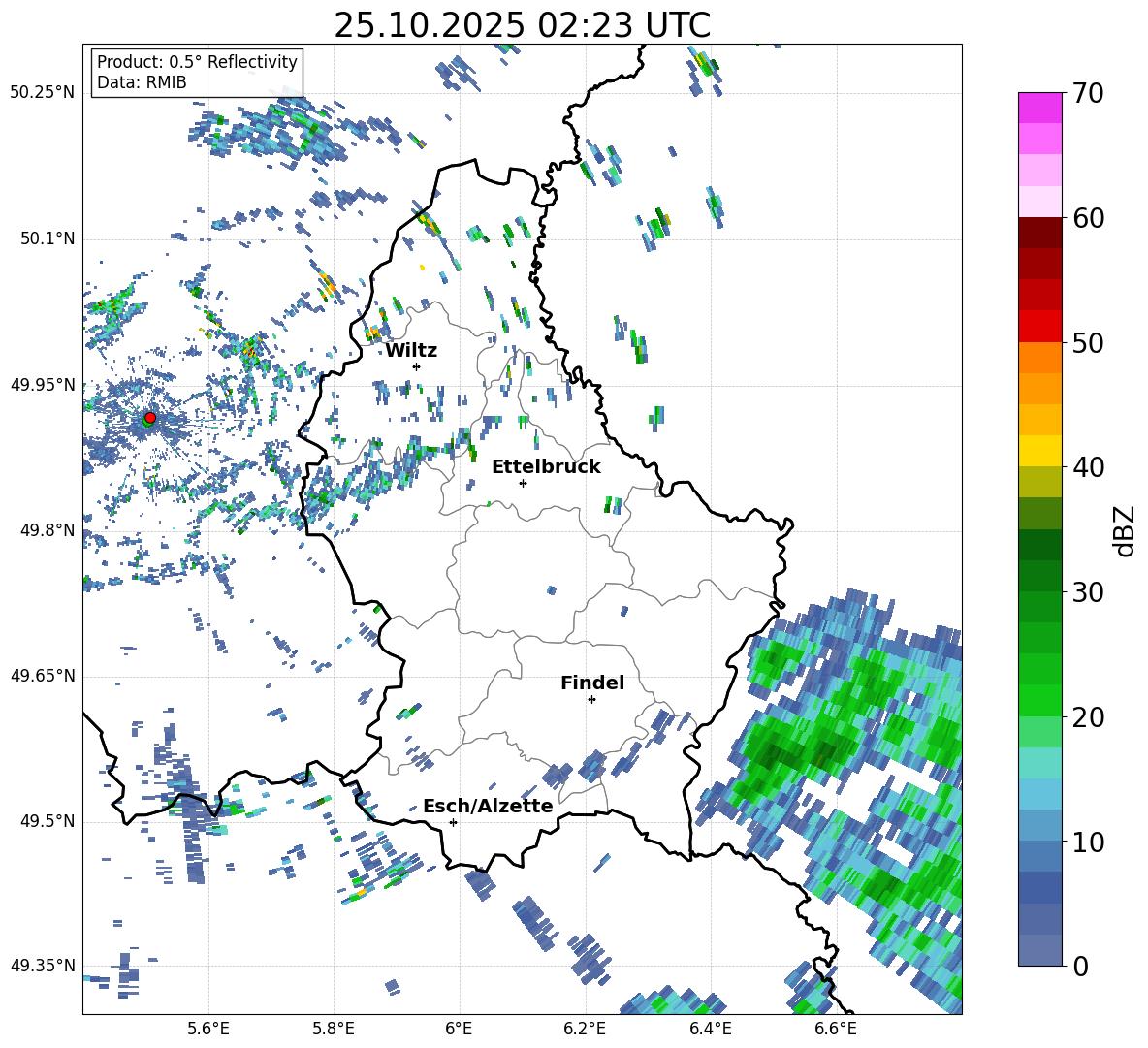Click the dark red swatch below the 60 tick
The height and width of the screenshot is (1048, 1148).
click(1039, 234)
